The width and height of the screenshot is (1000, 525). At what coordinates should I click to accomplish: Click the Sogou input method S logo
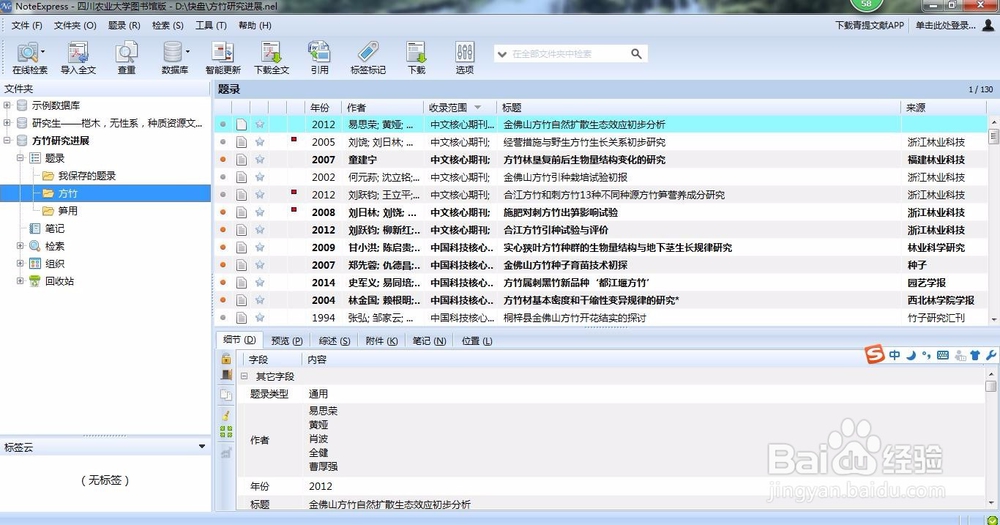[x=874, y=355]
